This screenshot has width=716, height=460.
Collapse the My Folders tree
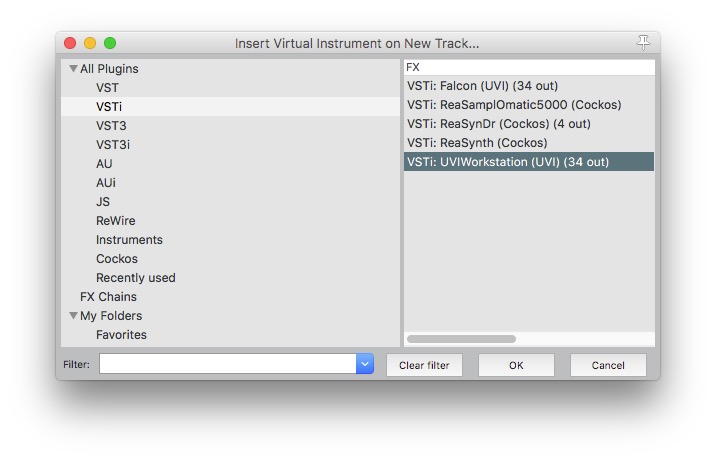pos(73,316)
